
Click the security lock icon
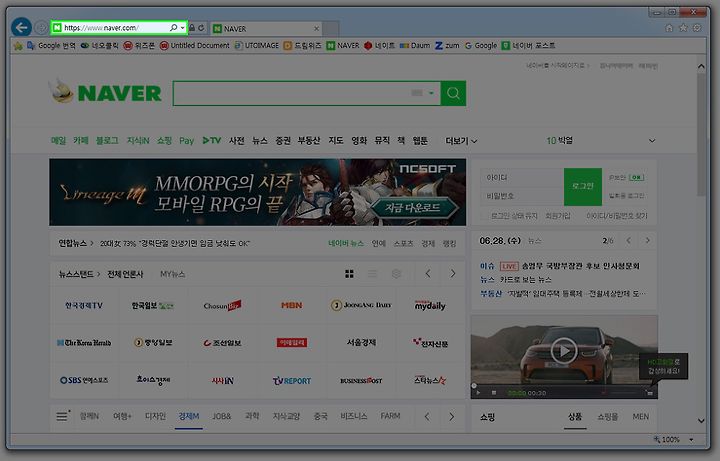point(192,28)
